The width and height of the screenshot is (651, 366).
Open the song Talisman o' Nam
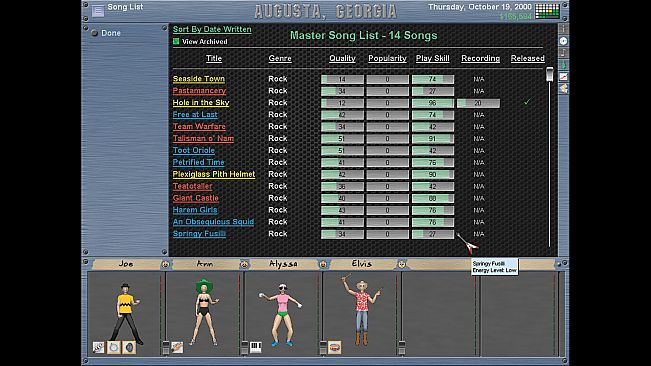(x=203, y=139)
